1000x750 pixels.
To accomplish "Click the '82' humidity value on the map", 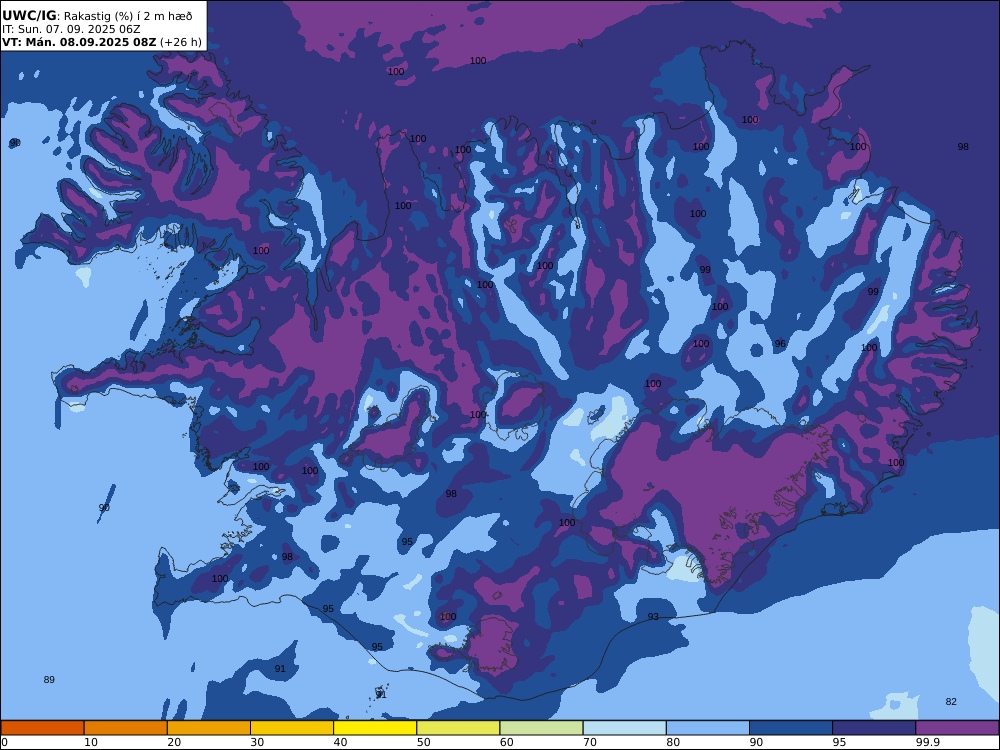I will [x=951, y=702].
